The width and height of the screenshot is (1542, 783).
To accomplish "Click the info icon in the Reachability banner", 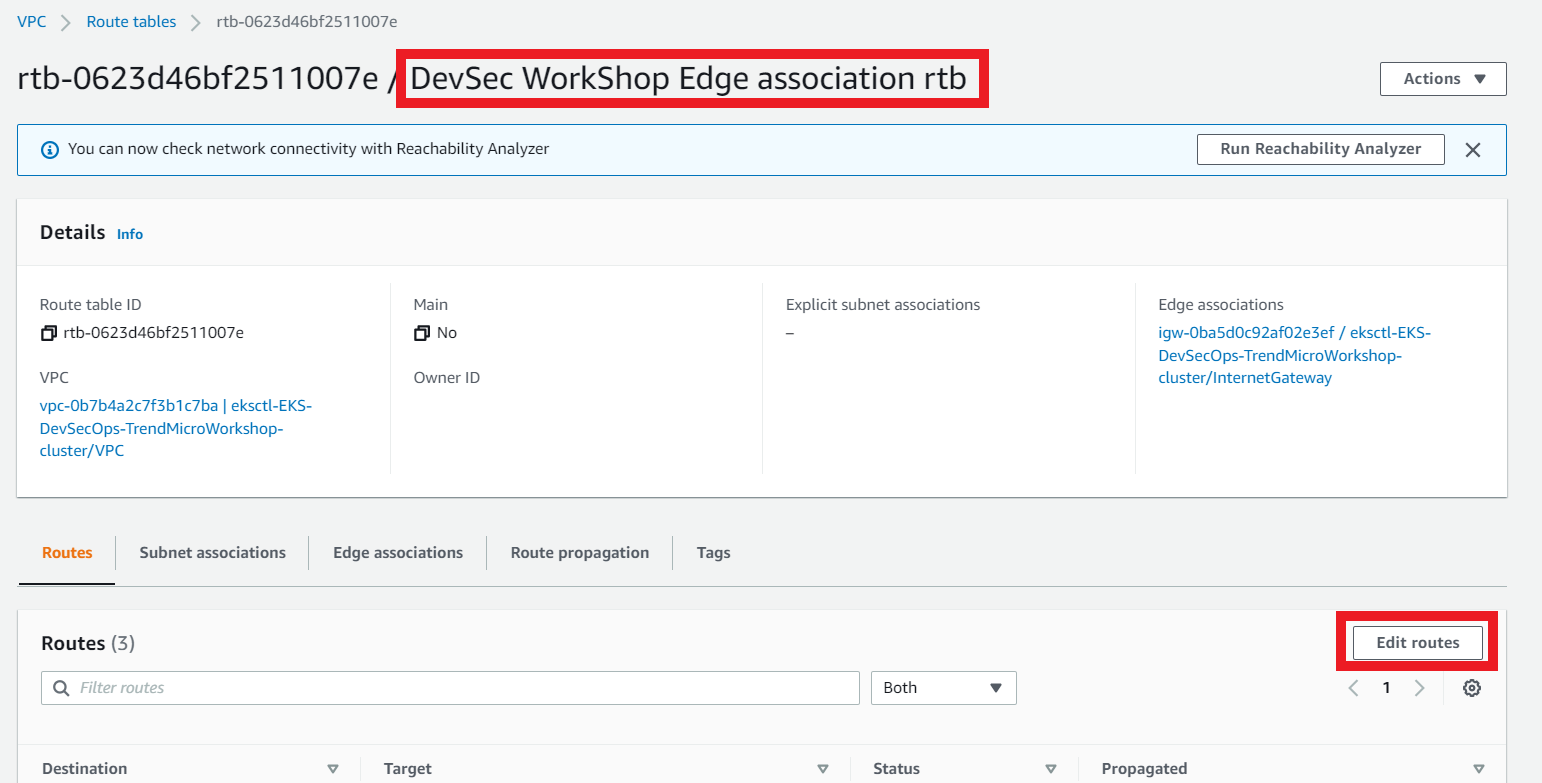I will 49,149.
